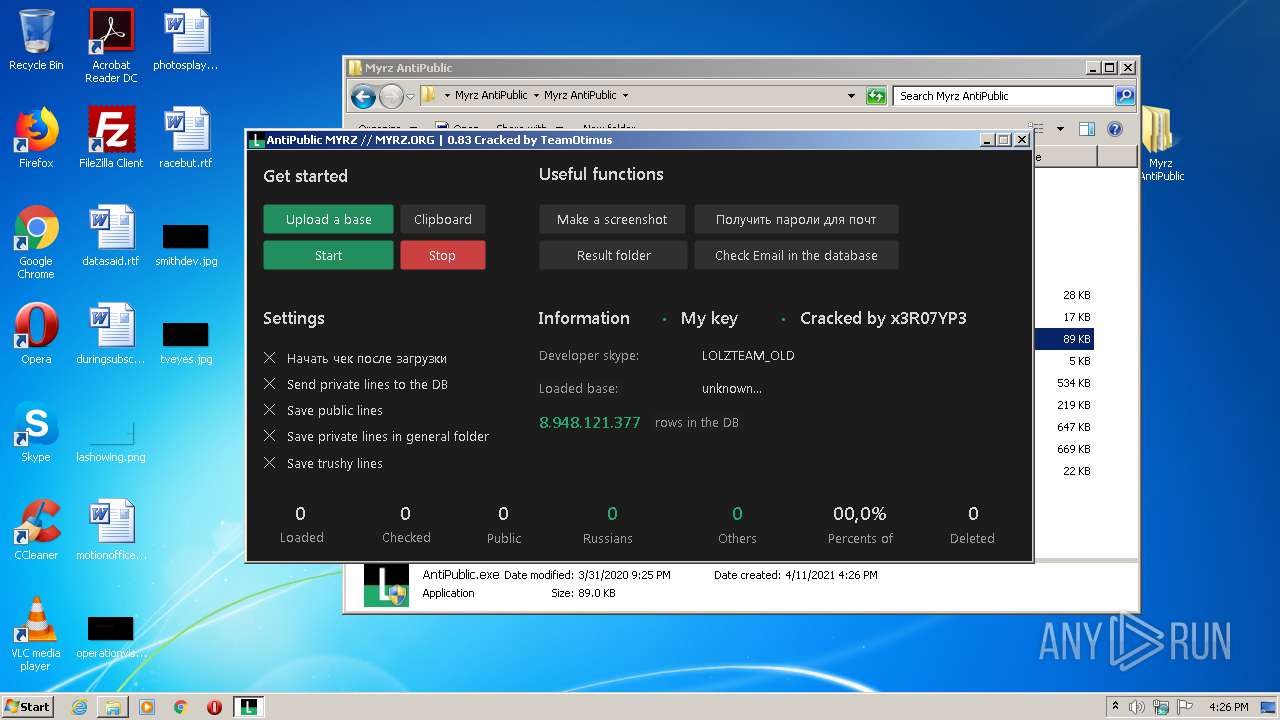Open duringsubsc document on desktop

click(x=111, y=334)
